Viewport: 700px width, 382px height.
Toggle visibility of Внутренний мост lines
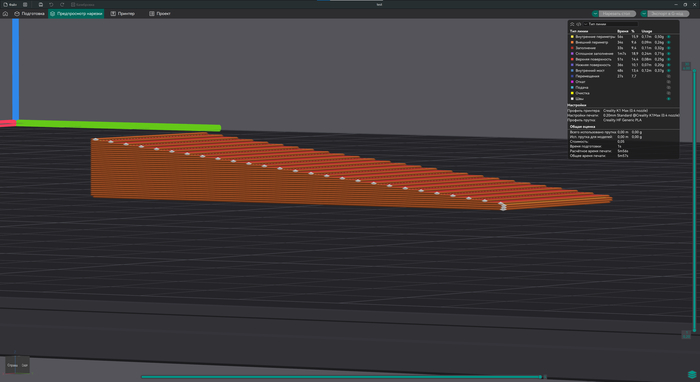669,71
